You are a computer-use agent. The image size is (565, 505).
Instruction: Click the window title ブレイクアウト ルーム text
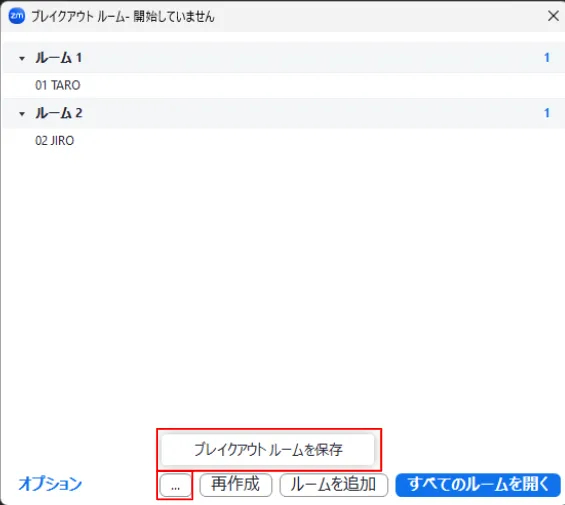point(123,17)
